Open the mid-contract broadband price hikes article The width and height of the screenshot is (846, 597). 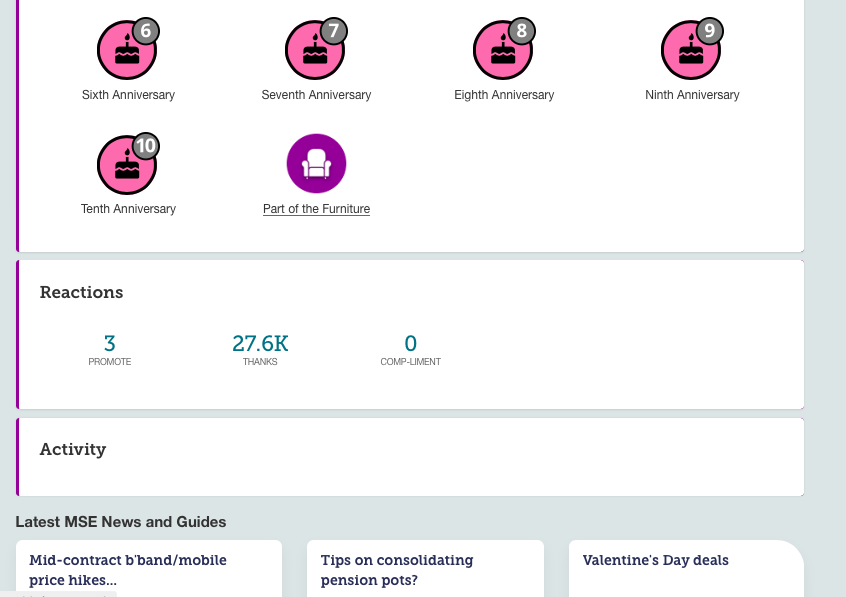[x=128, y=569]
